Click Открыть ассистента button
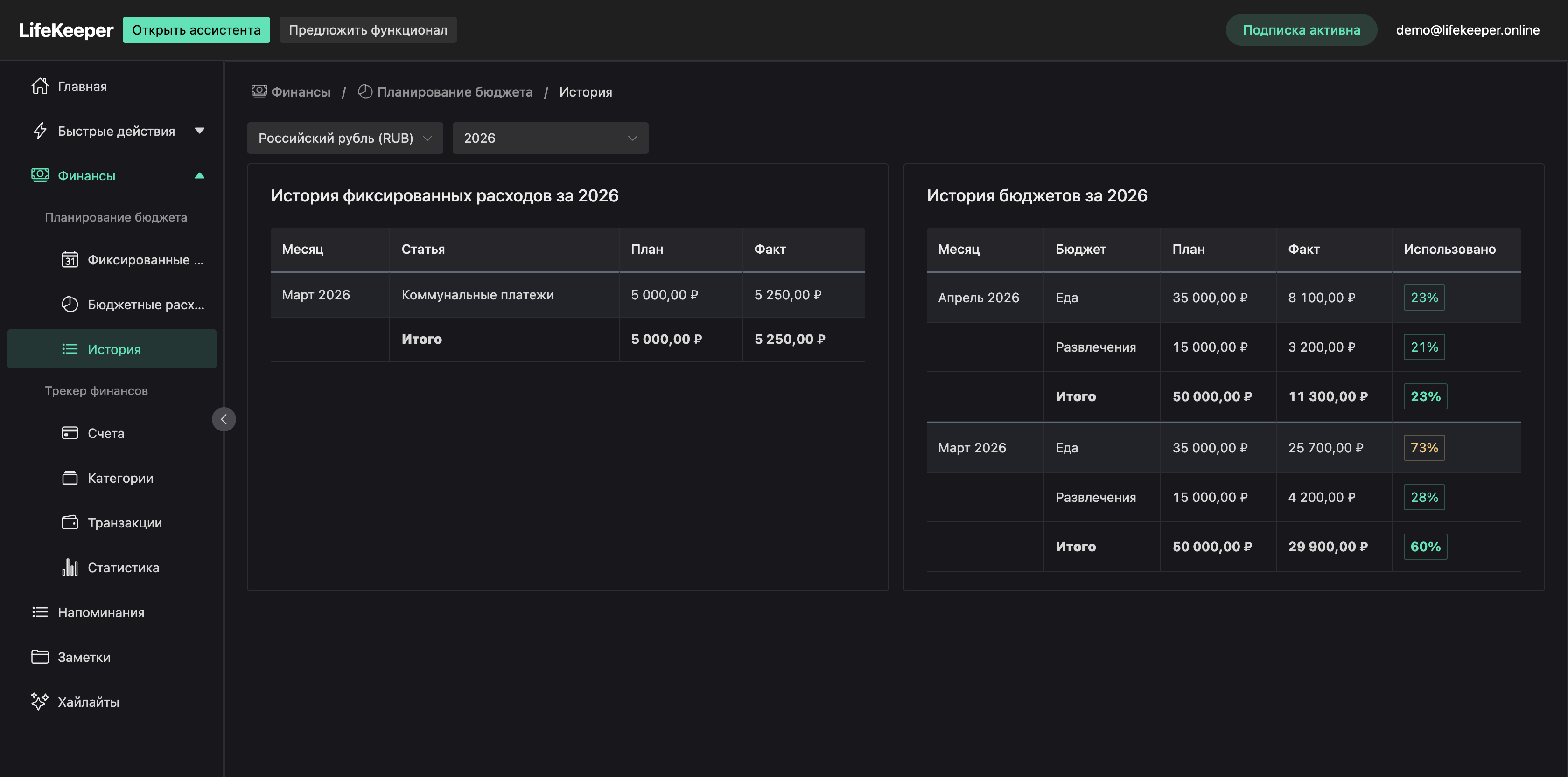The image size is (1568, 777). coord(196,30)
